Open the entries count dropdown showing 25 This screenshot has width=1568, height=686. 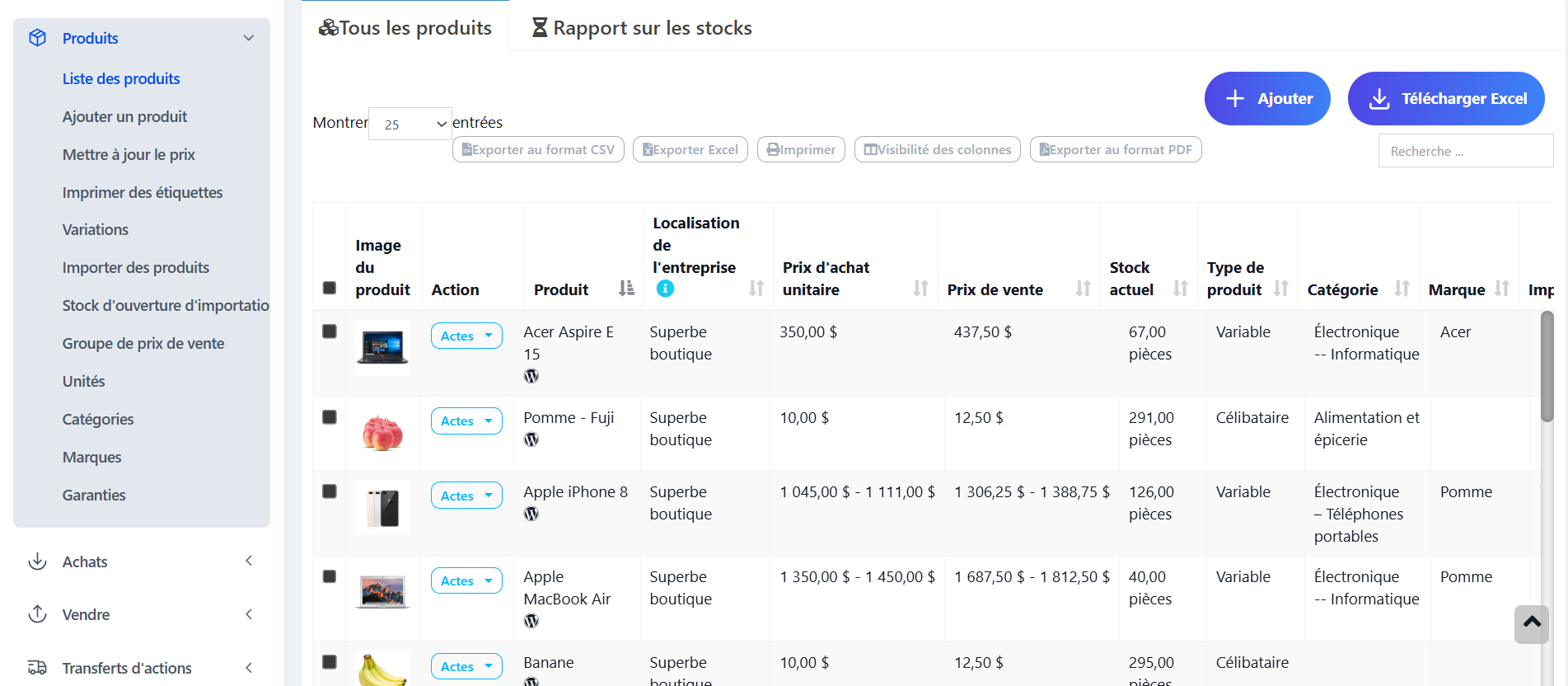pos(410,124)
